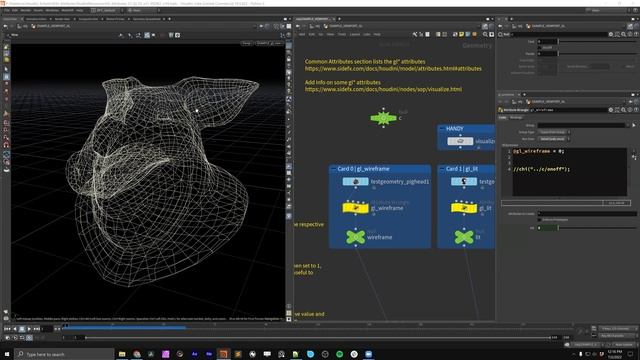Select the gl_lit wrangle node in Card 1
The width and height of the screenshot is (640, 360).
click(464, 208)
